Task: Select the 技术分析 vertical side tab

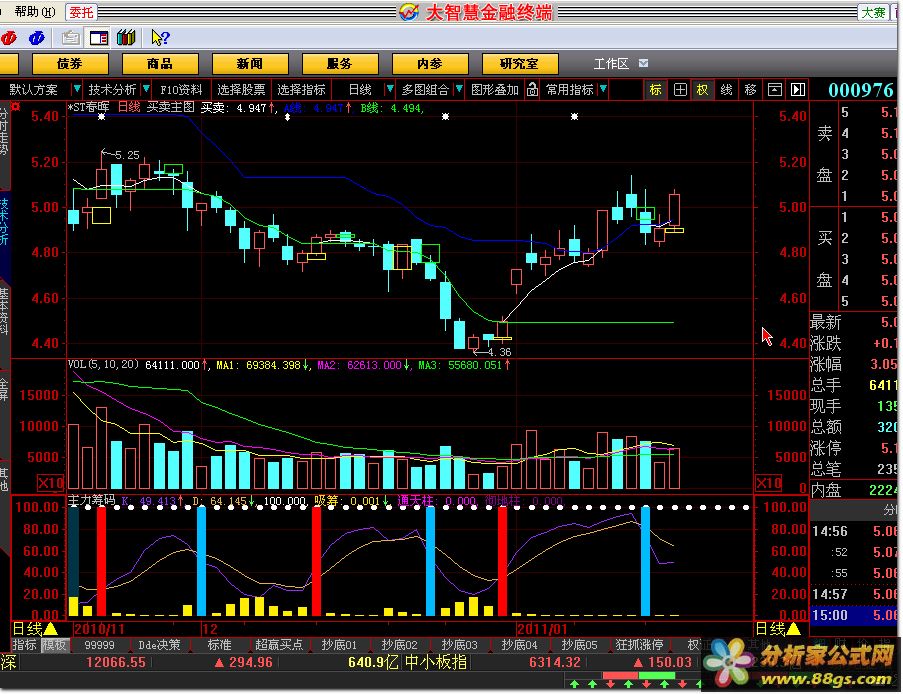Action: (5, 221)
